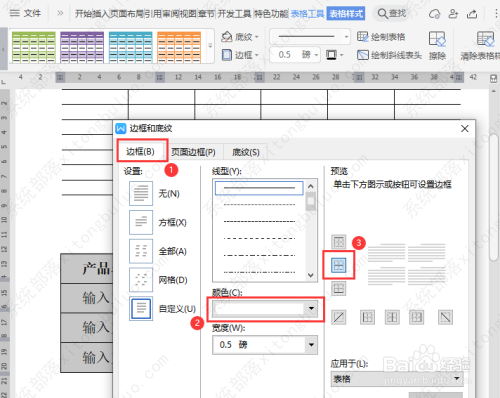Apply the purple table style thumbnail
Viewport: 500px width, 398px height.
[82, 47]
